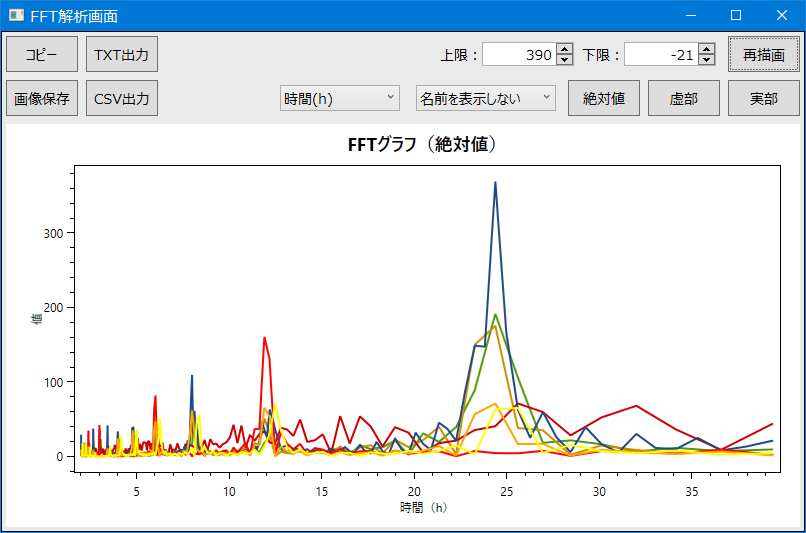
Task: Save the graph using the 画像保存 button
Action: coord(42,98)
